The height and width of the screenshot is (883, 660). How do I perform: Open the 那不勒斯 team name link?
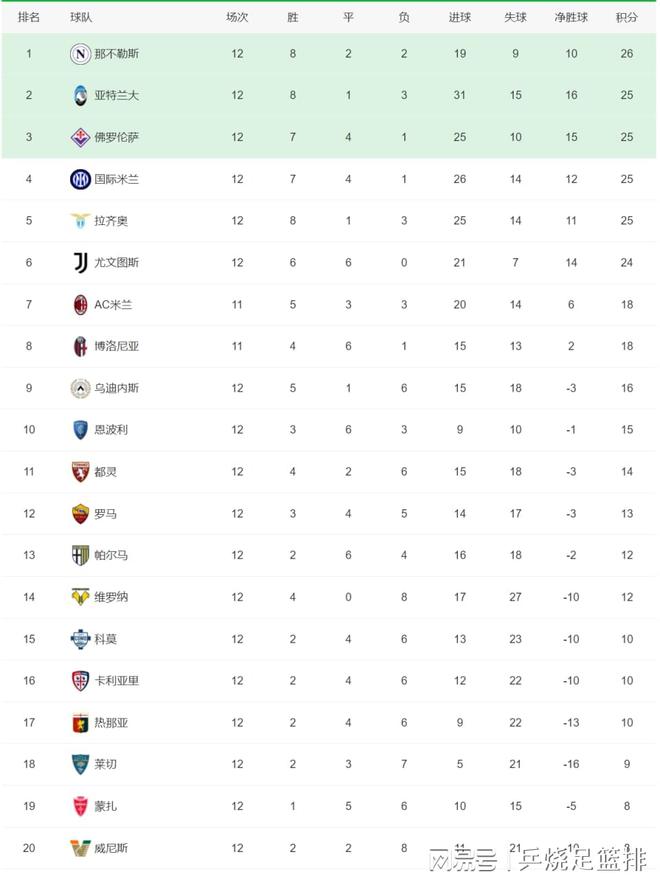(116, 53)
